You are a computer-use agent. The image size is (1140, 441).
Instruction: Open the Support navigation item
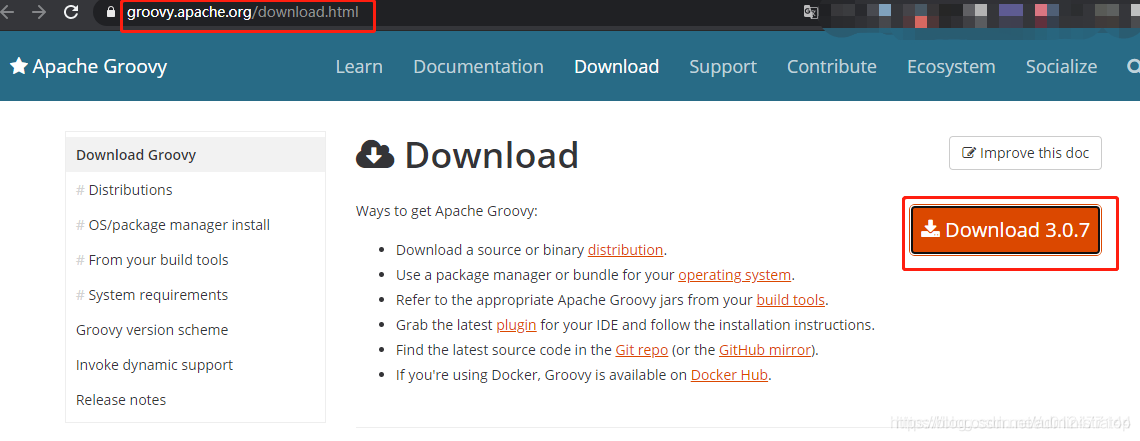click(x=723, y=67)
